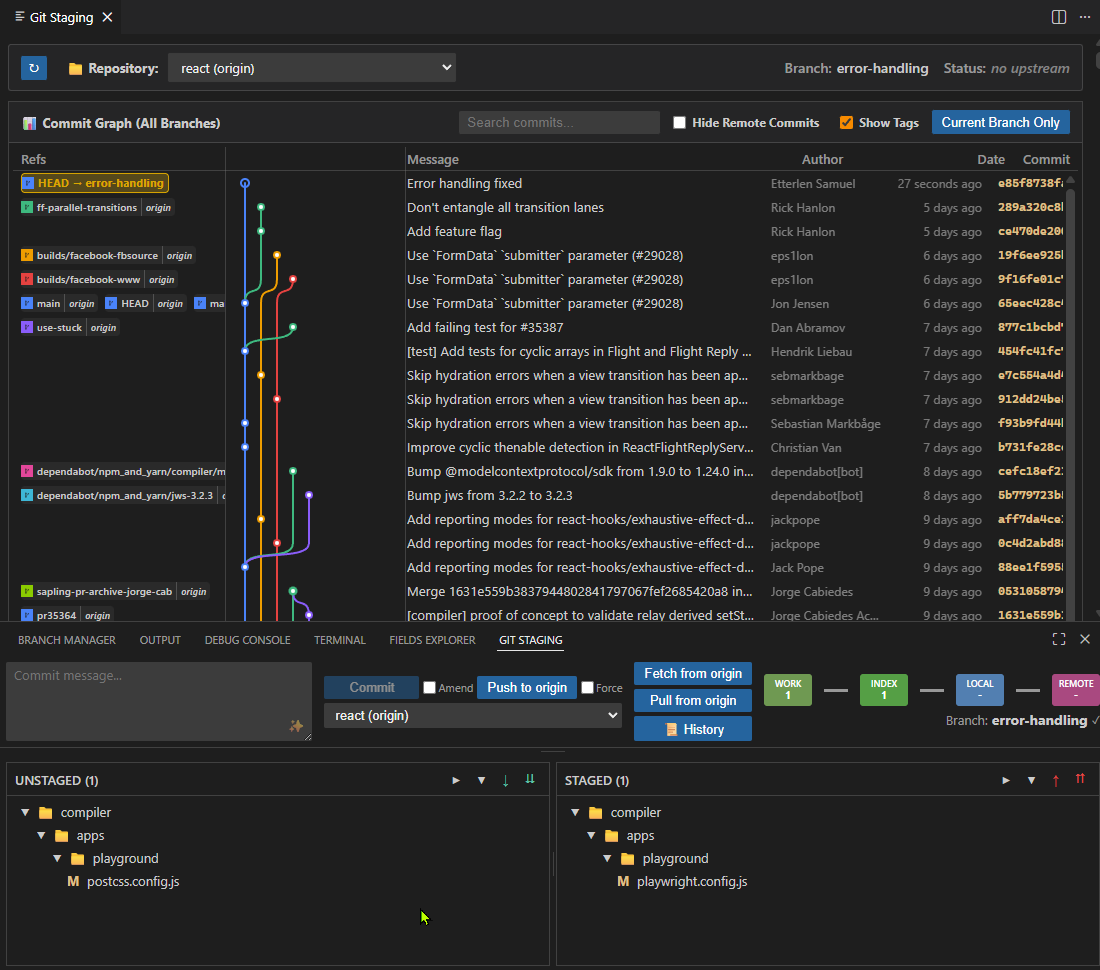Focus the Search commits field

(559, 122)
